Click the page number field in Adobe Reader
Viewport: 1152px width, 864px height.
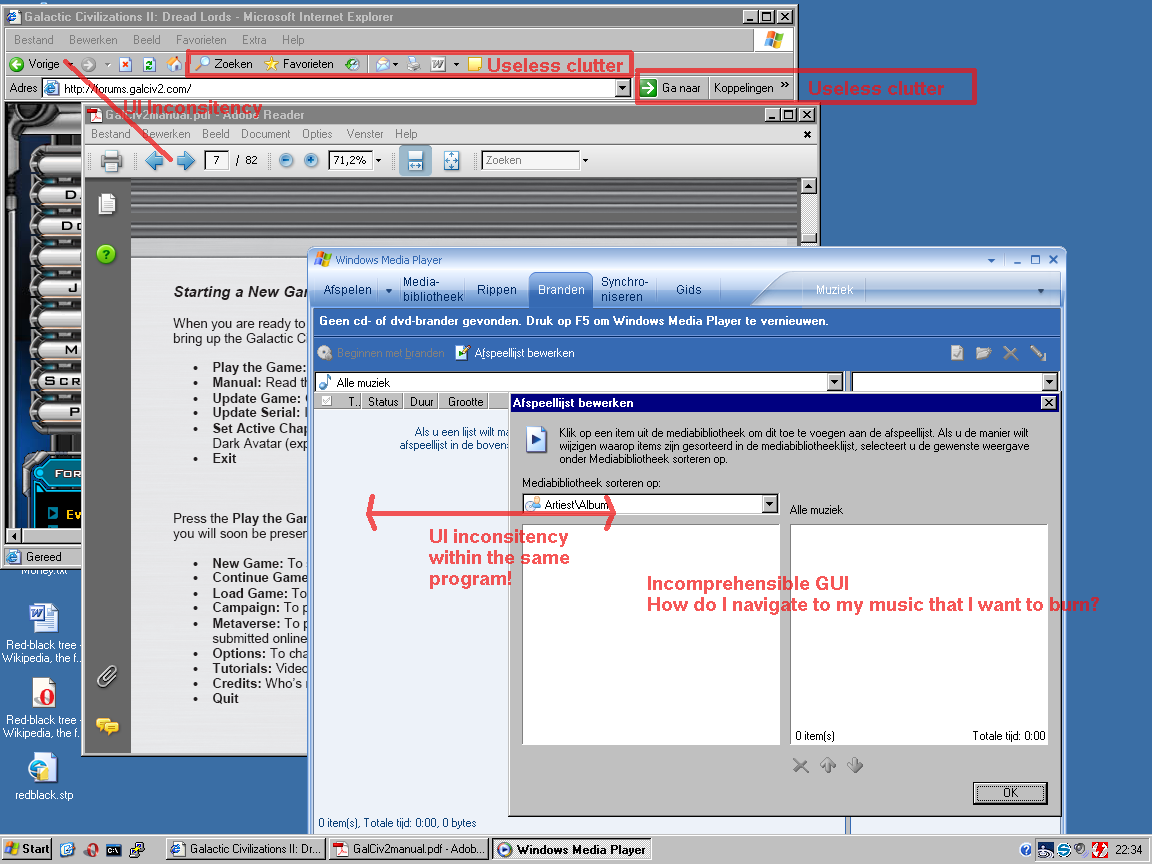click(x=216, y=160)
